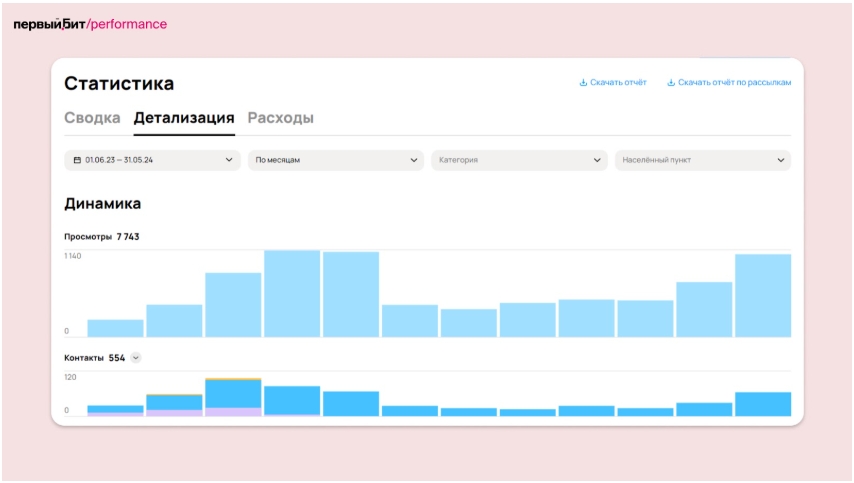This screenshot has width=854, height=483.
Task: Click the calendar icon in date field
Action: point(77,160)
